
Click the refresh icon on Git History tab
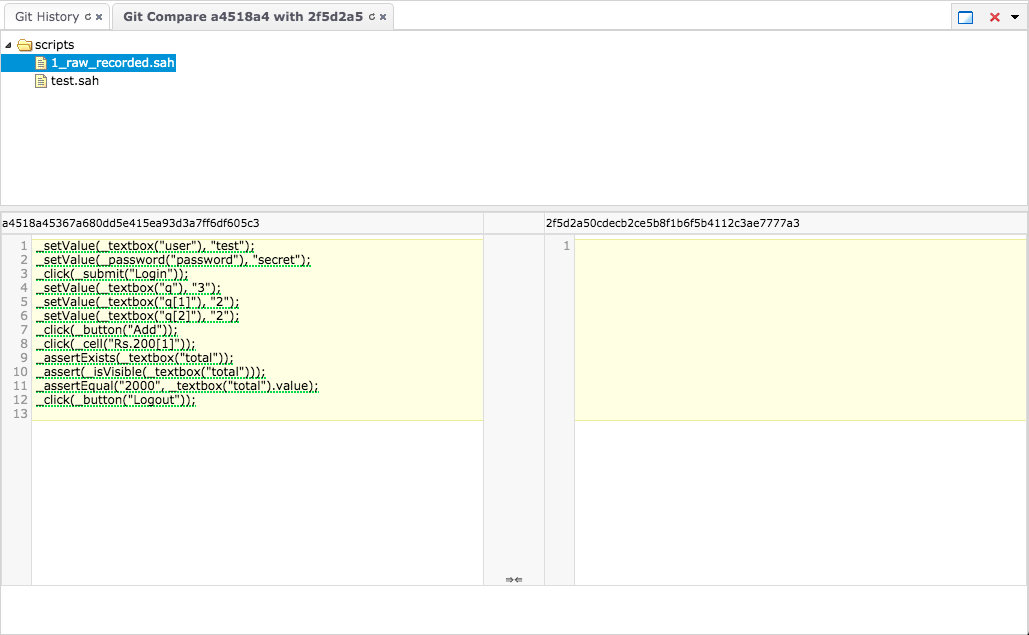87,17
